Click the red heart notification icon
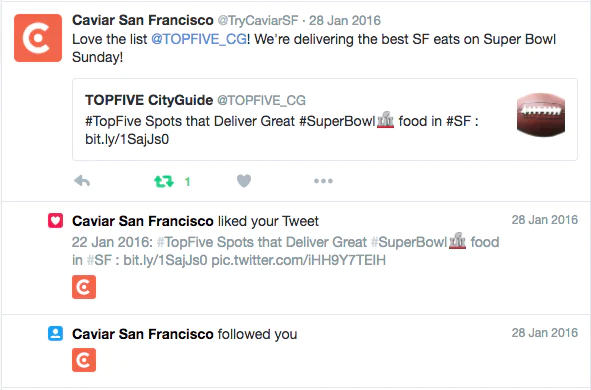 point(55,221)
